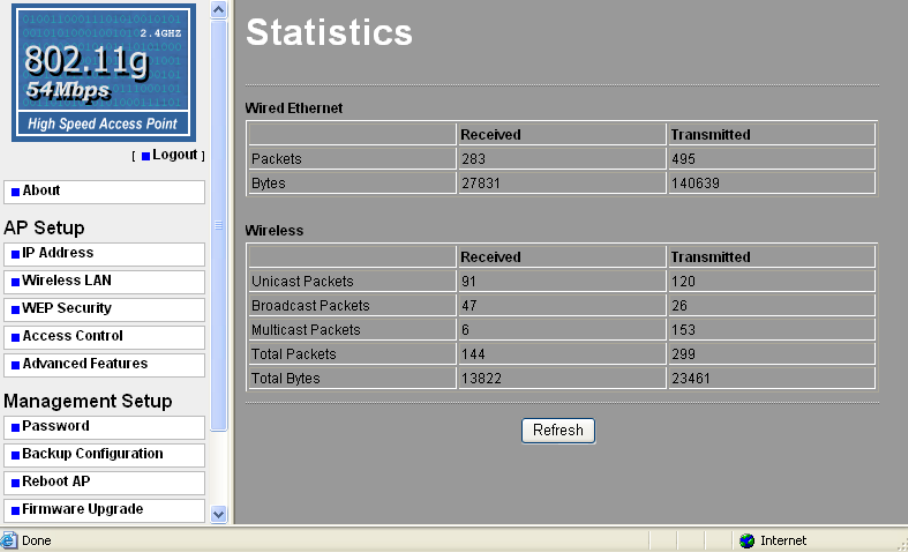Viewport: 908px width, 552px height.
Task: Click the 802.11g High Speed Access Point logo
Action: tap(104, 73)
